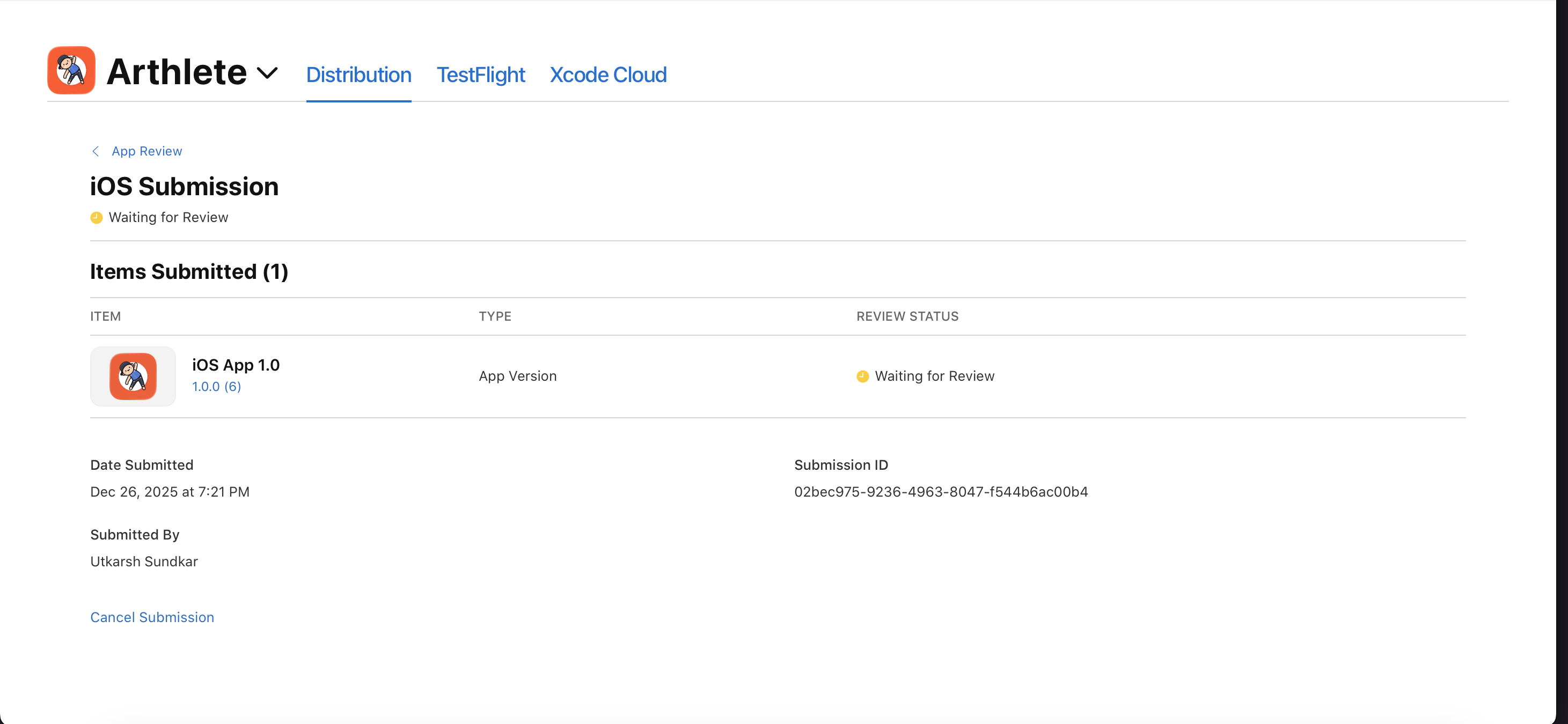Viewport: 1568px width, 724px height.
Task: Click the back chevron beside App Review
Action: pos(96,151)
